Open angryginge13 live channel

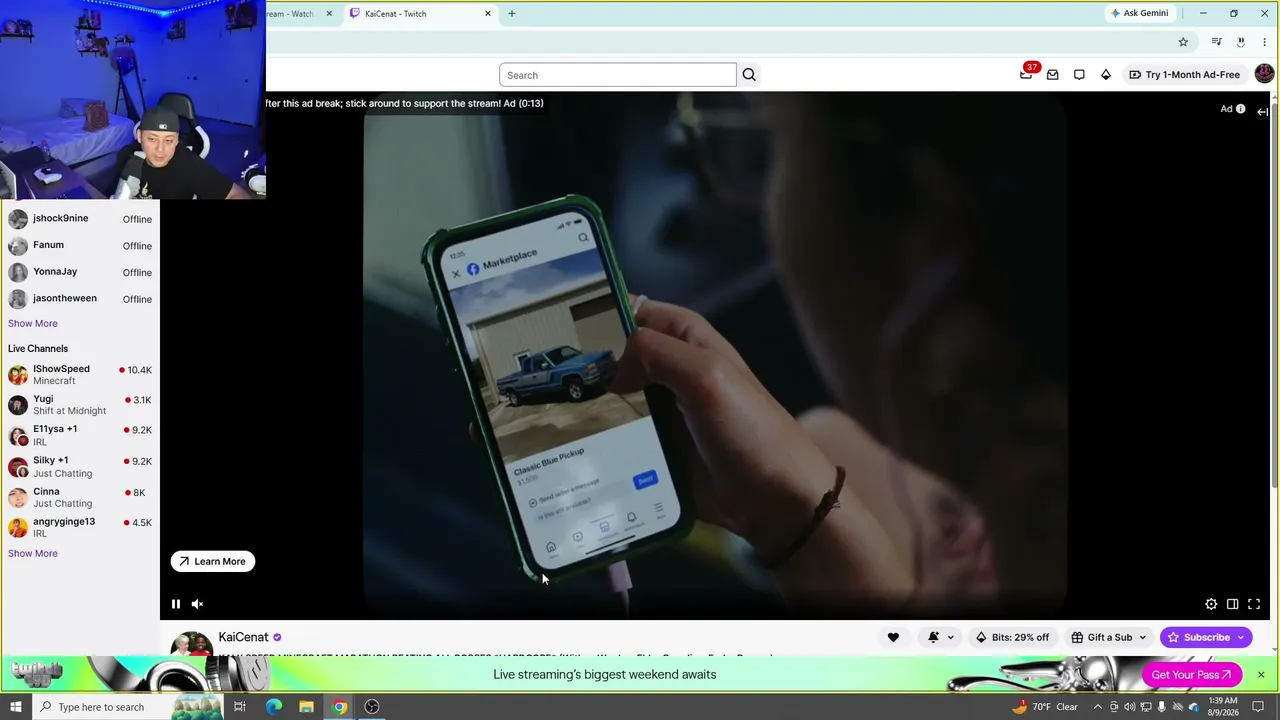click(80, 527)
